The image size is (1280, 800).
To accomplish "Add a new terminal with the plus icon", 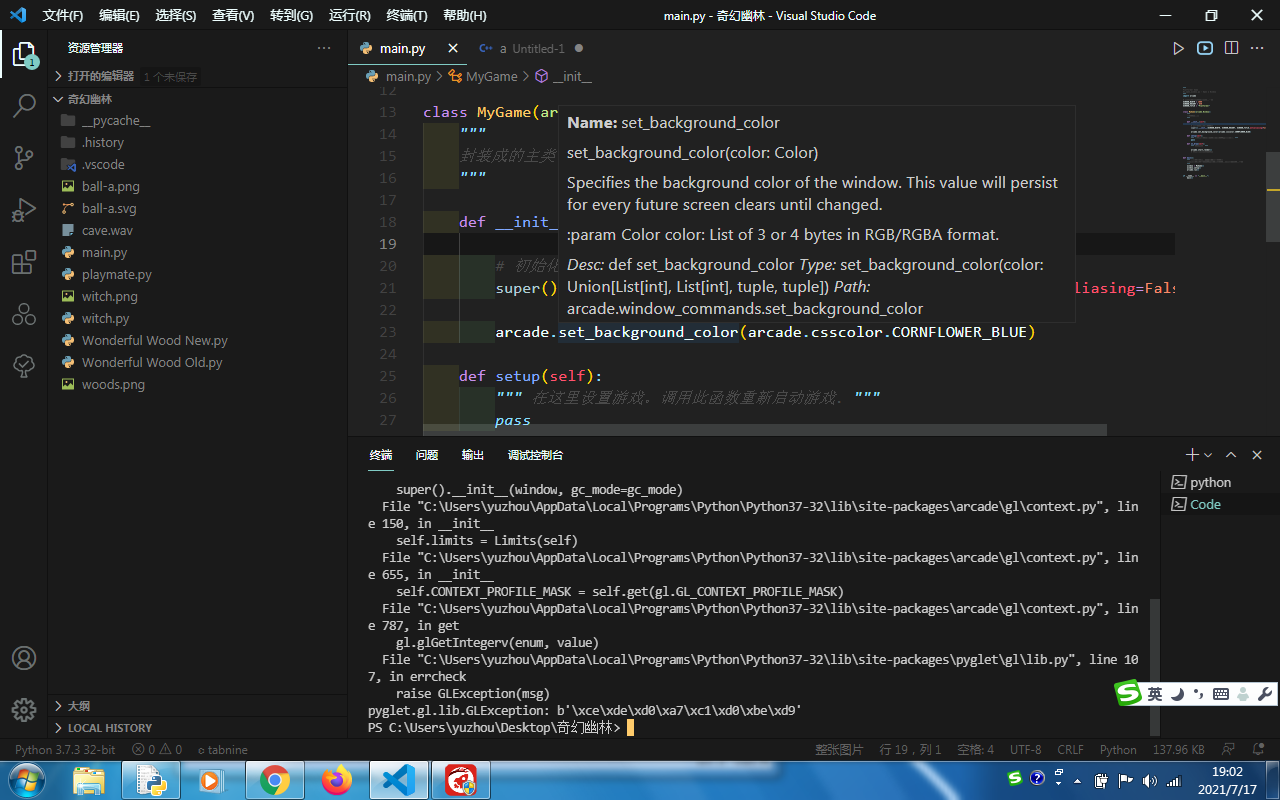I will pos(1191,454).
